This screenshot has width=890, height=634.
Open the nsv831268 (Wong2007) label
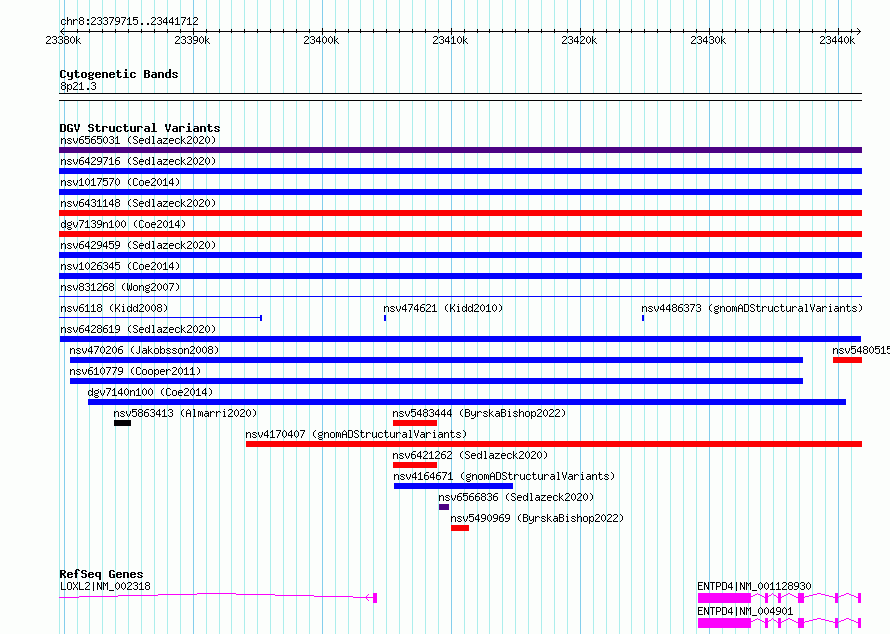[x=120, y=287]
